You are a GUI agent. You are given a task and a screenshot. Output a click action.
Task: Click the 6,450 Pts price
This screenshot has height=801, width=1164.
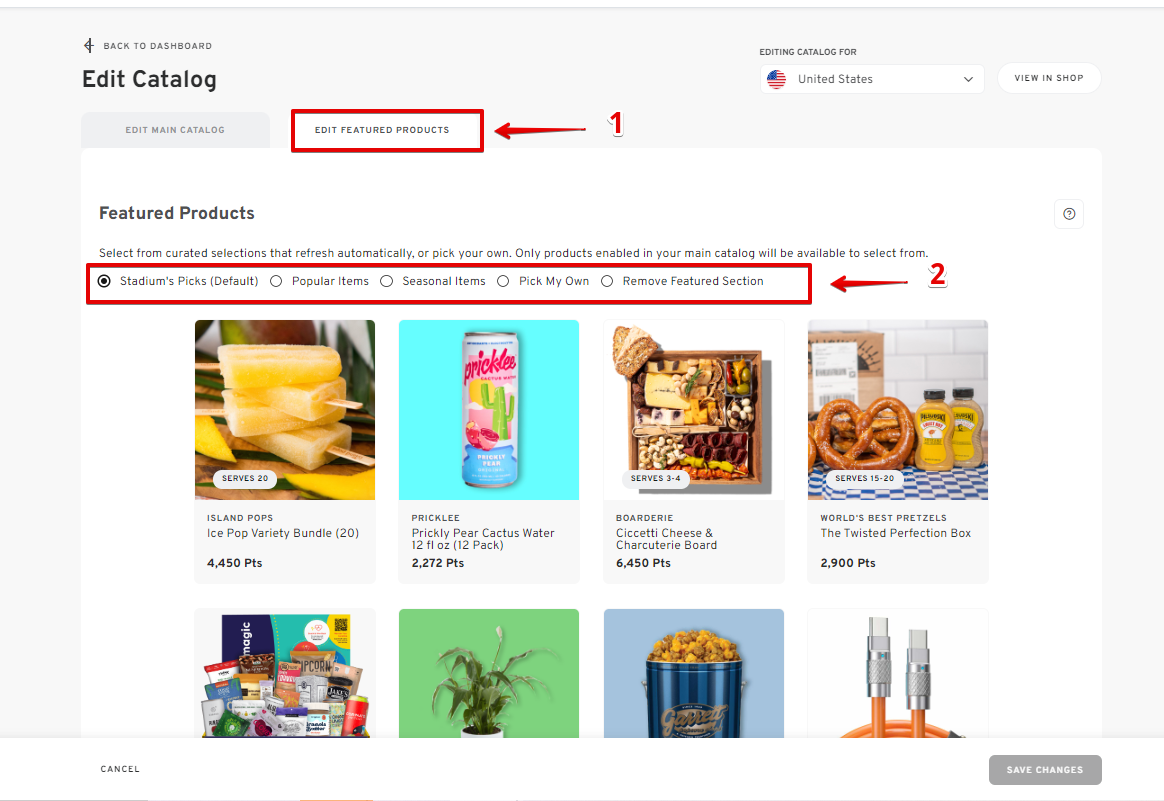point(643,563)
